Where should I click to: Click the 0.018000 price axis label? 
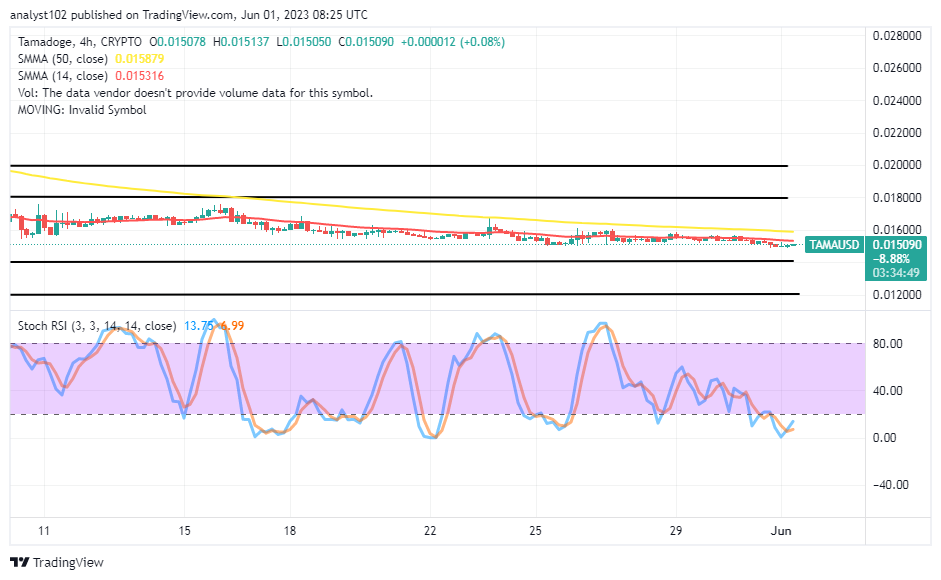pos(897,198)
